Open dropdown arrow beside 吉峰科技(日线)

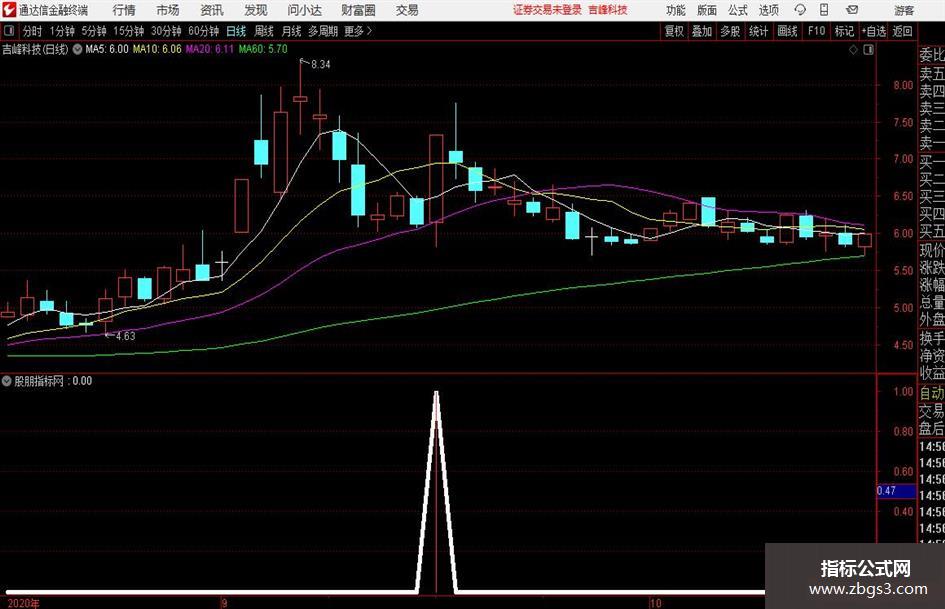(x=77, y=49)
